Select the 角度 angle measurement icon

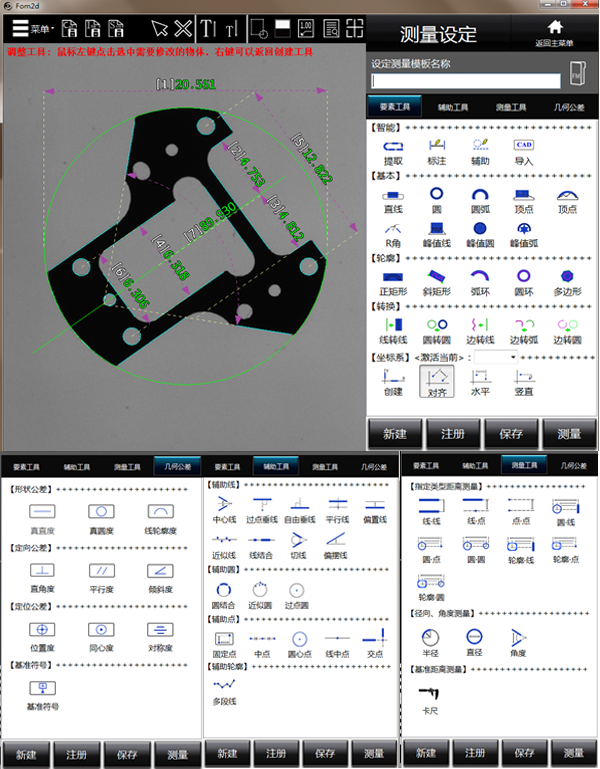[518, 639]
